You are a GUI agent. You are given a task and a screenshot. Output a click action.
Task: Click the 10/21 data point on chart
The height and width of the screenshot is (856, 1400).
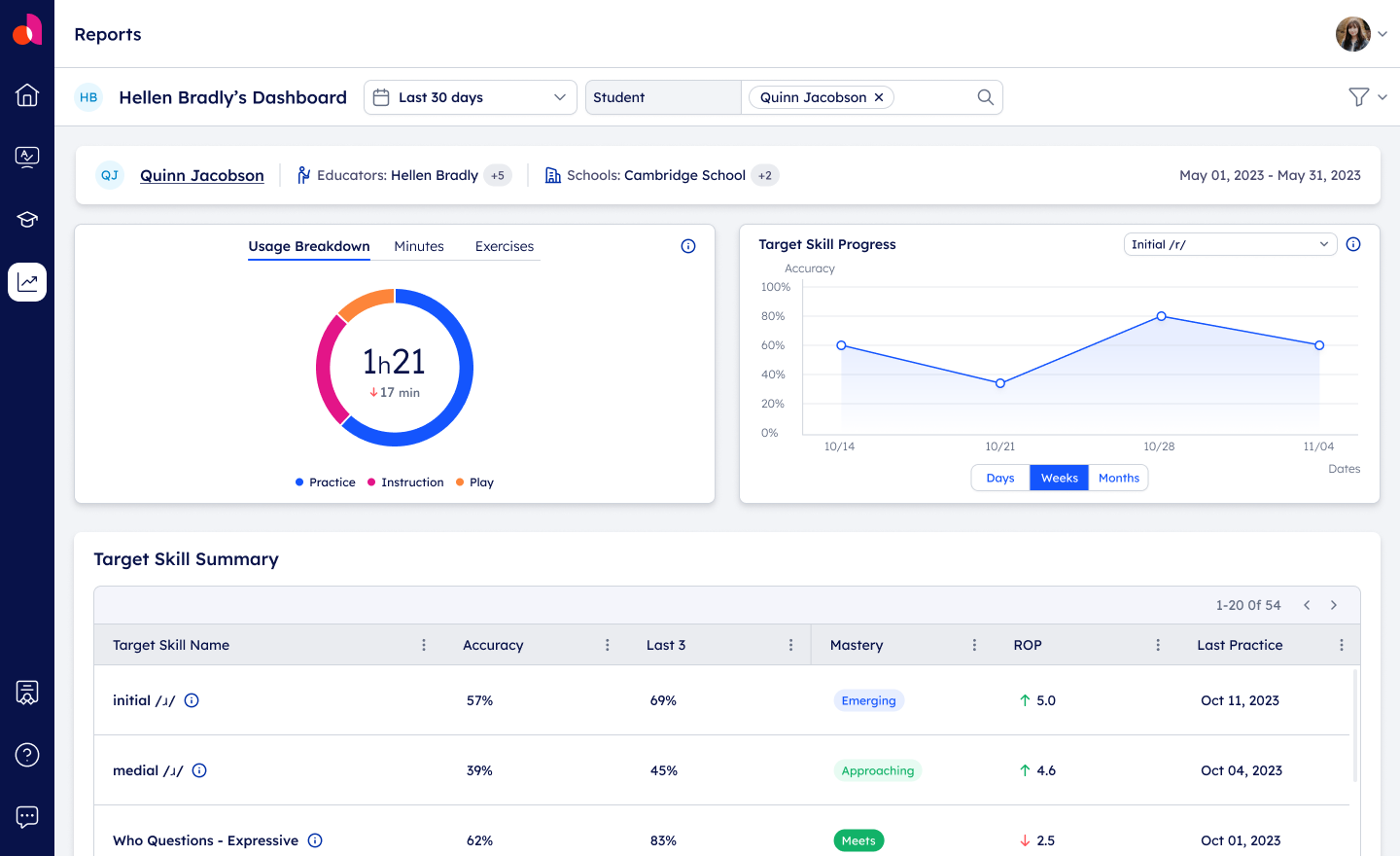tap(1000, 383)
